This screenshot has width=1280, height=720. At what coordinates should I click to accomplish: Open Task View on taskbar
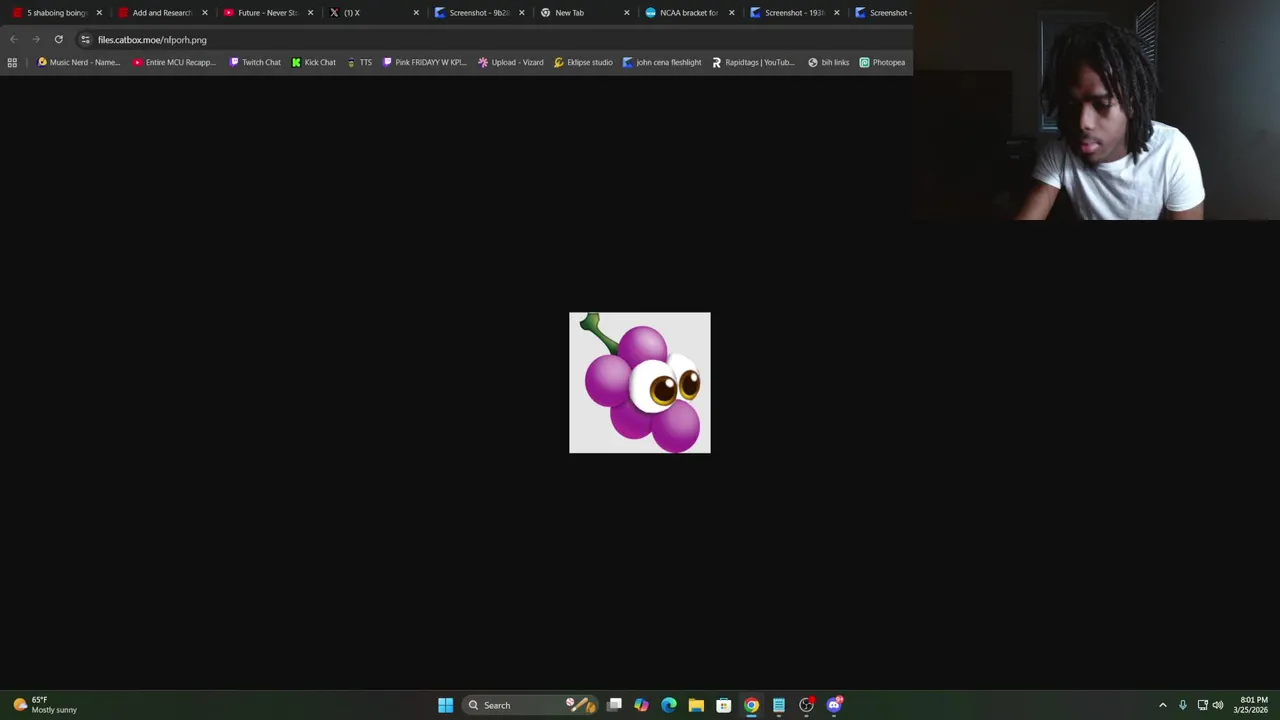[x=614, y=705]
